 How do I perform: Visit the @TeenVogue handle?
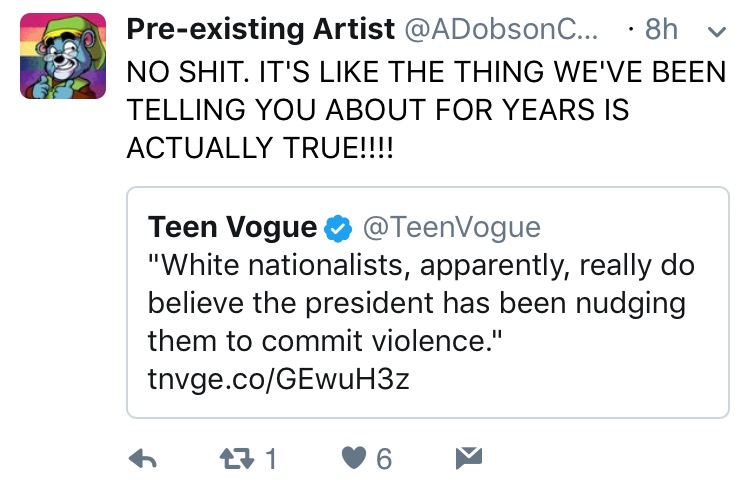pyautogui.click(x=452, y=227)
